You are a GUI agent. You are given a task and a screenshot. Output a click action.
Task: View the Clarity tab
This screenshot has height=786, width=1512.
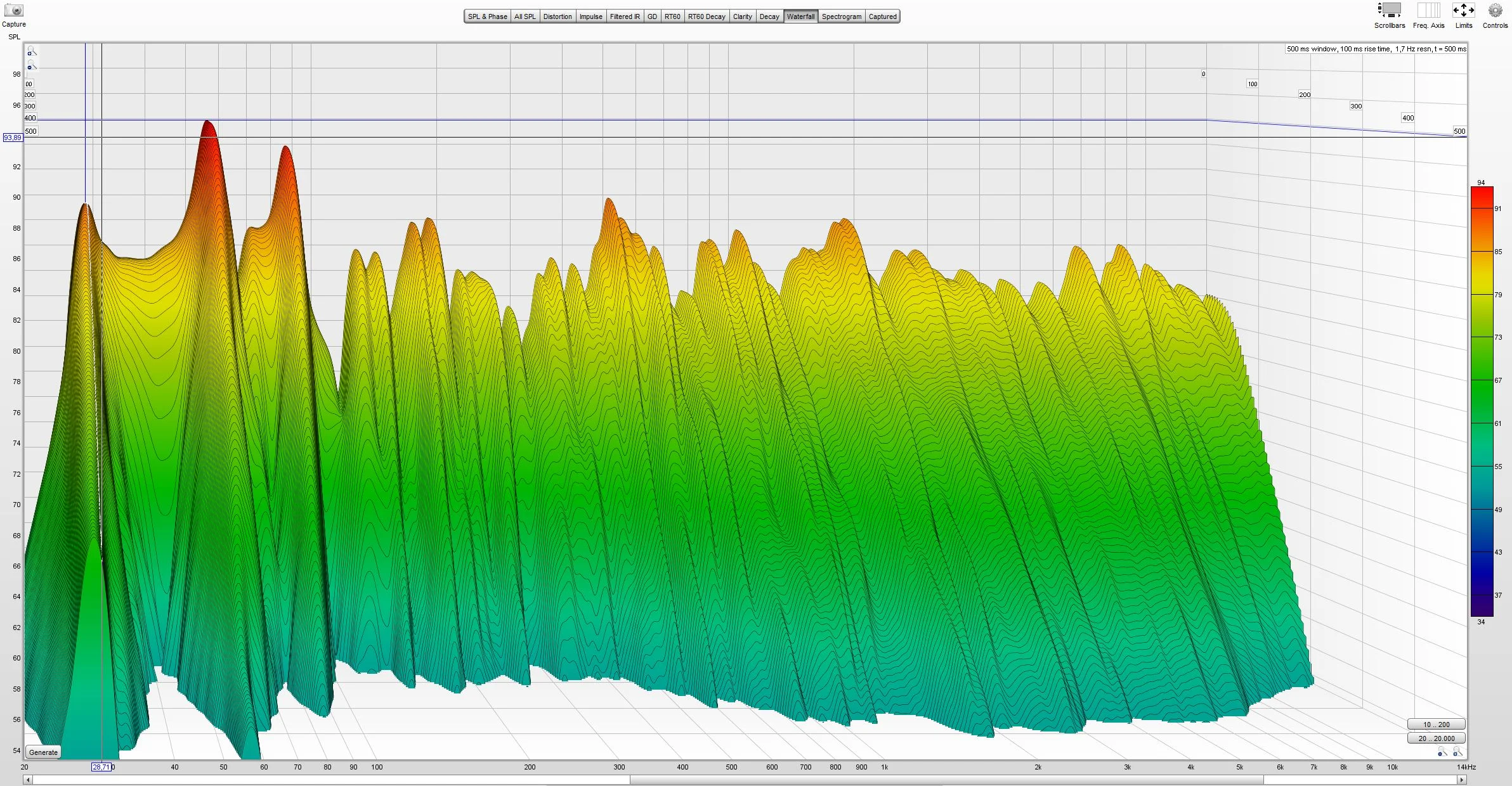coord(742,16)
